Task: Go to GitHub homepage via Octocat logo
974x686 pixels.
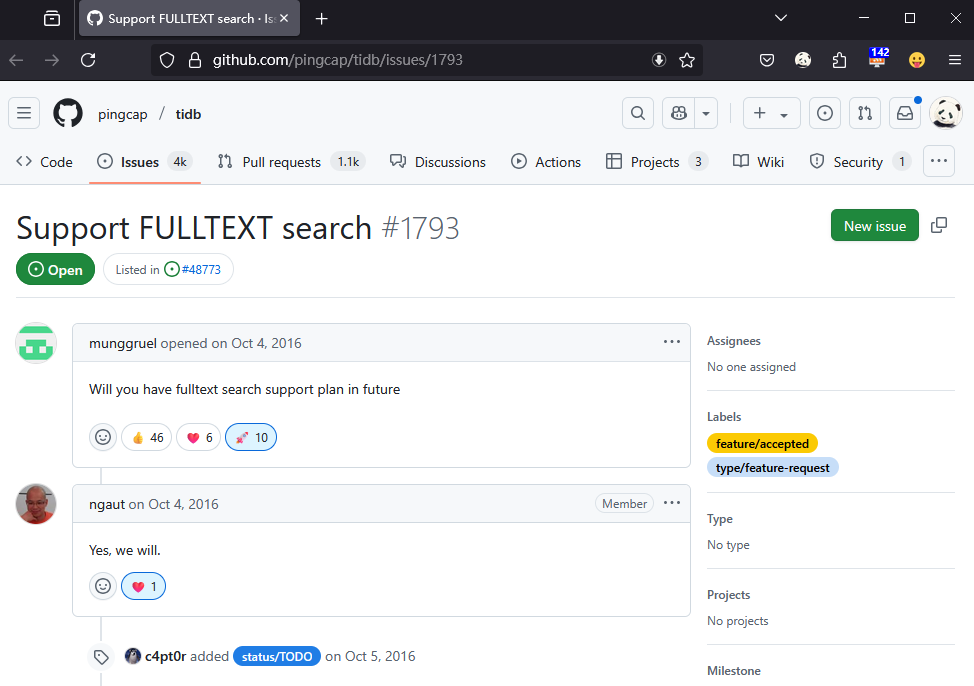Action: 68,113
